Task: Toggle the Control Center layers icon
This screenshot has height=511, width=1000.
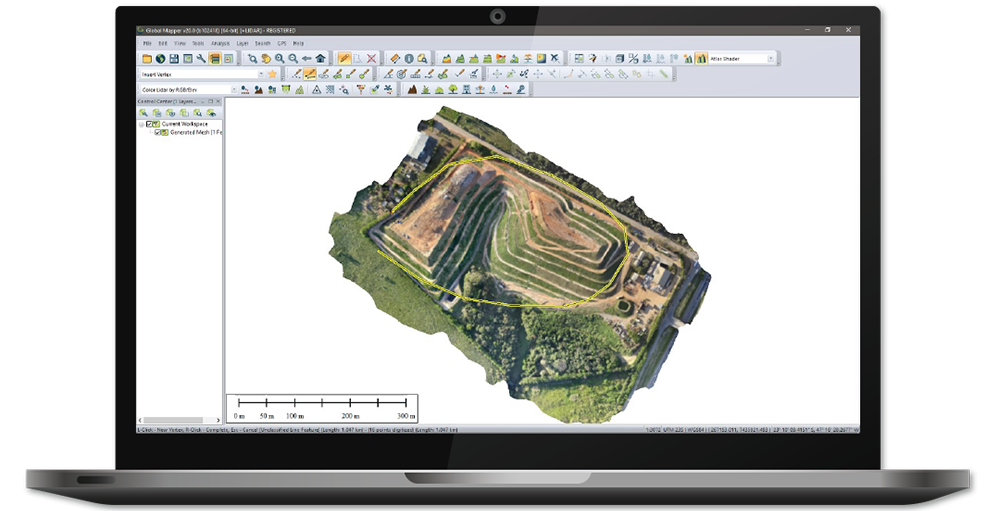Action: click(x=215, y=59)
